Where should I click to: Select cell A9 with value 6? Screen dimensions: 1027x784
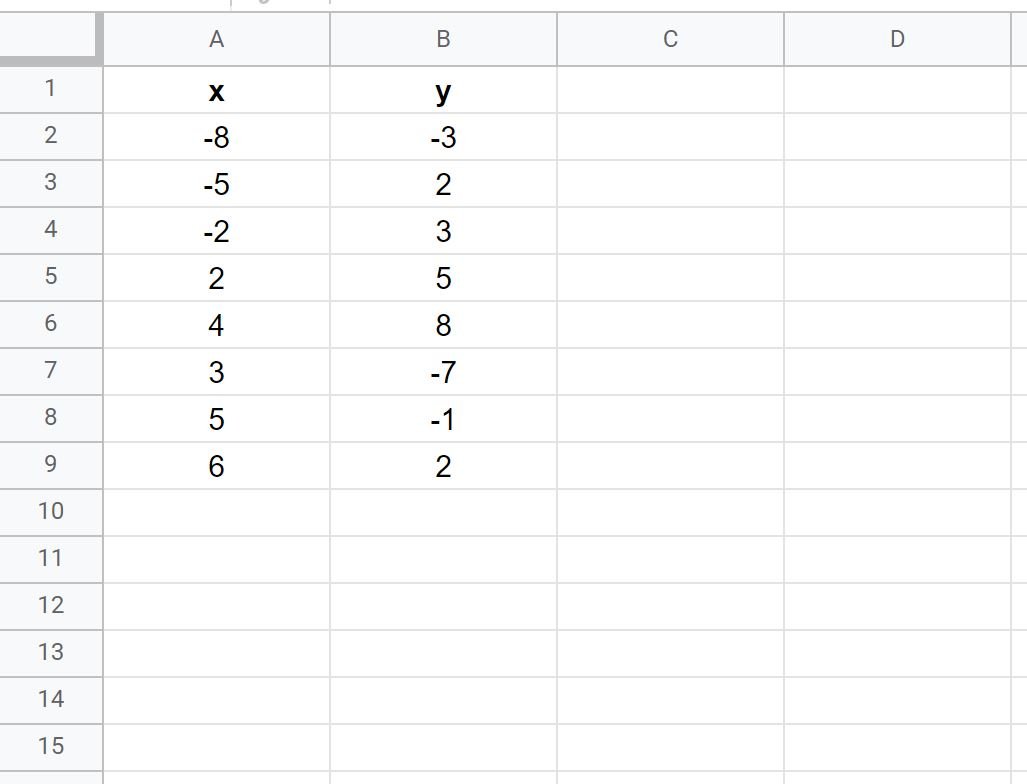click(216, 466)
